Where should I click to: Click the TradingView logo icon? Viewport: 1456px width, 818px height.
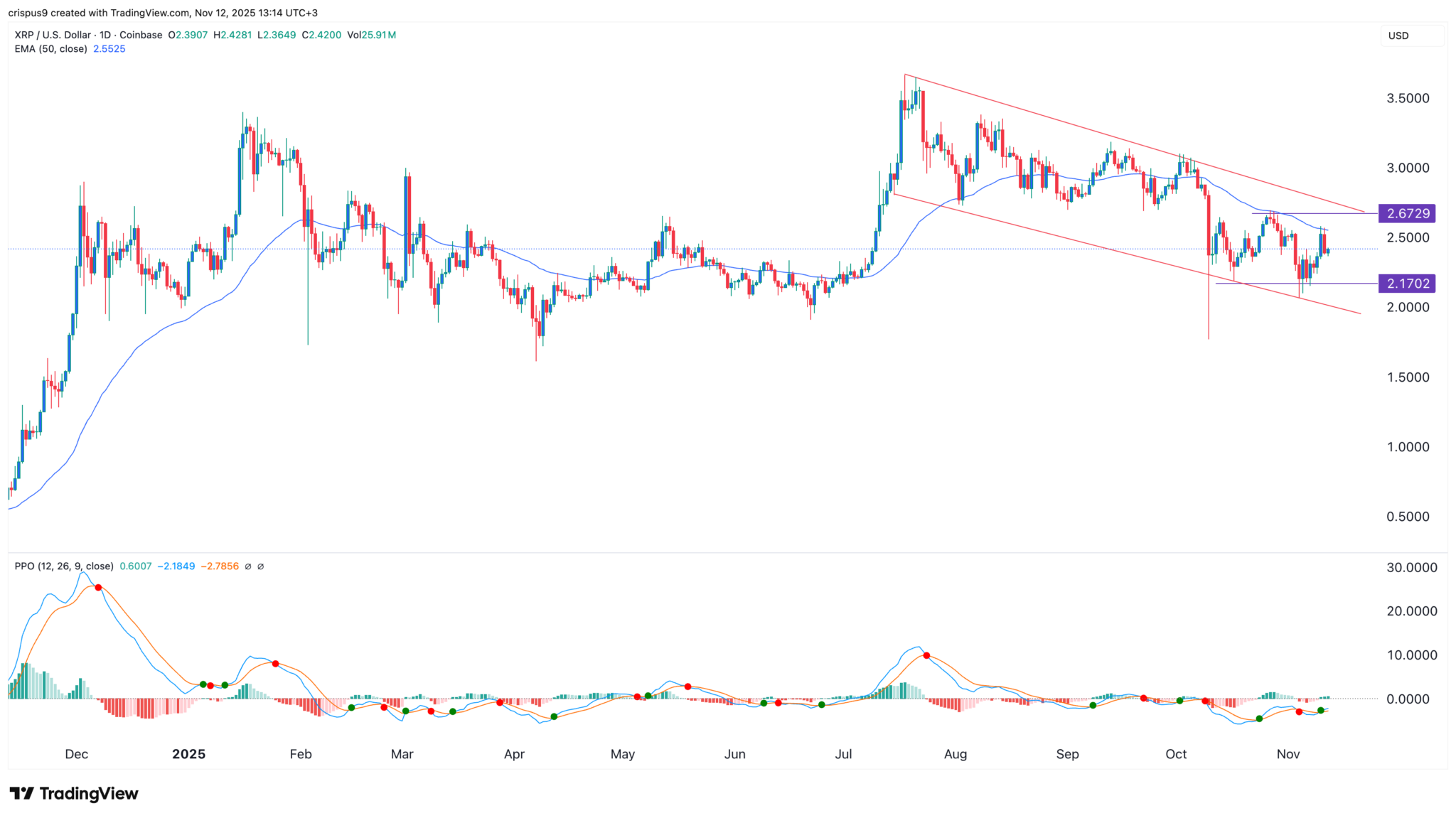21,794
